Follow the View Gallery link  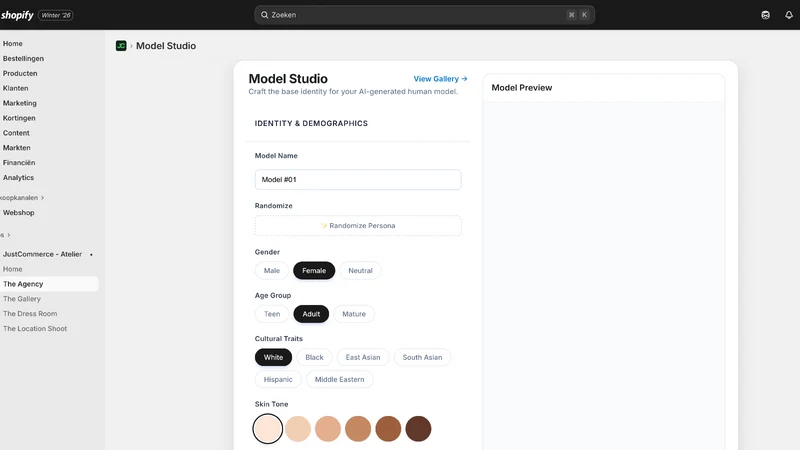point(440,79)
